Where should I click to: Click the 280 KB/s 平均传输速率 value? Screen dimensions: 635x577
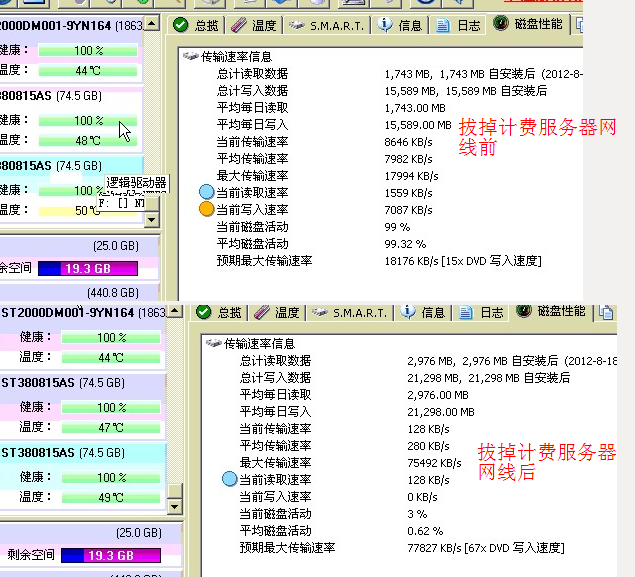tap(428, 446)
